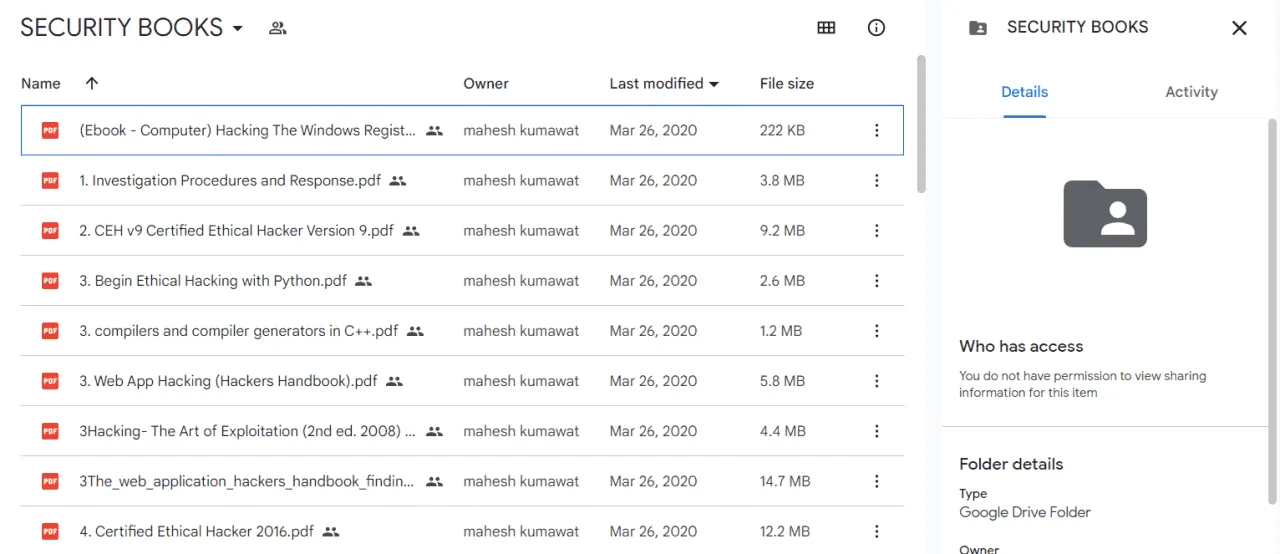Select file 3. Web App Hacking (Hackers Handbook).pdf

[x=462, y=381]
